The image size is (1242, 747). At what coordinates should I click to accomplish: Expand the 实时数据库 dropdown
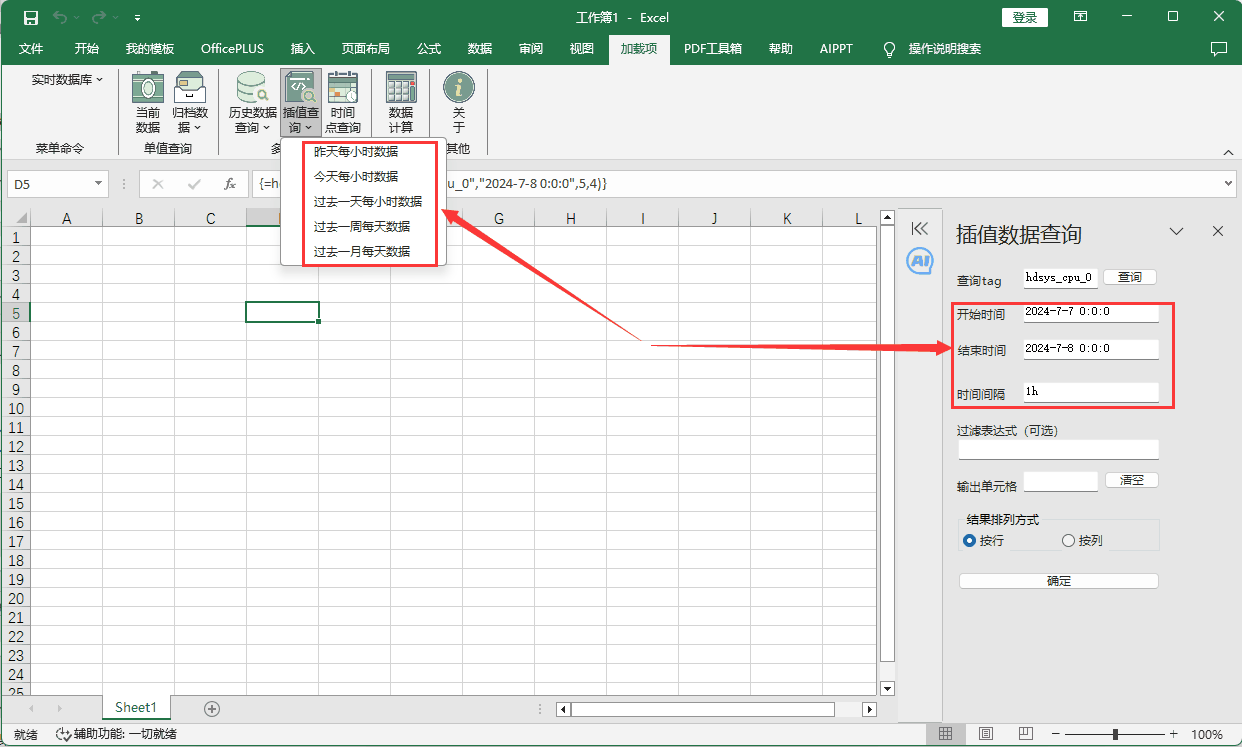(67, 79)
